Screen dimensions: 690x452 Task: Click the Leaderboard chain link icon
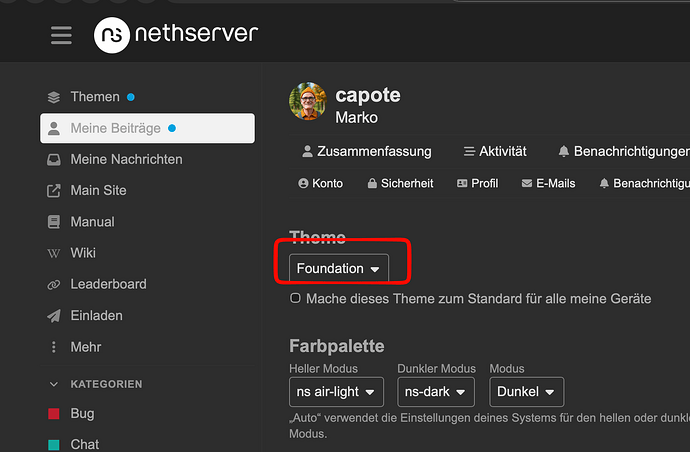coord(54,284)
